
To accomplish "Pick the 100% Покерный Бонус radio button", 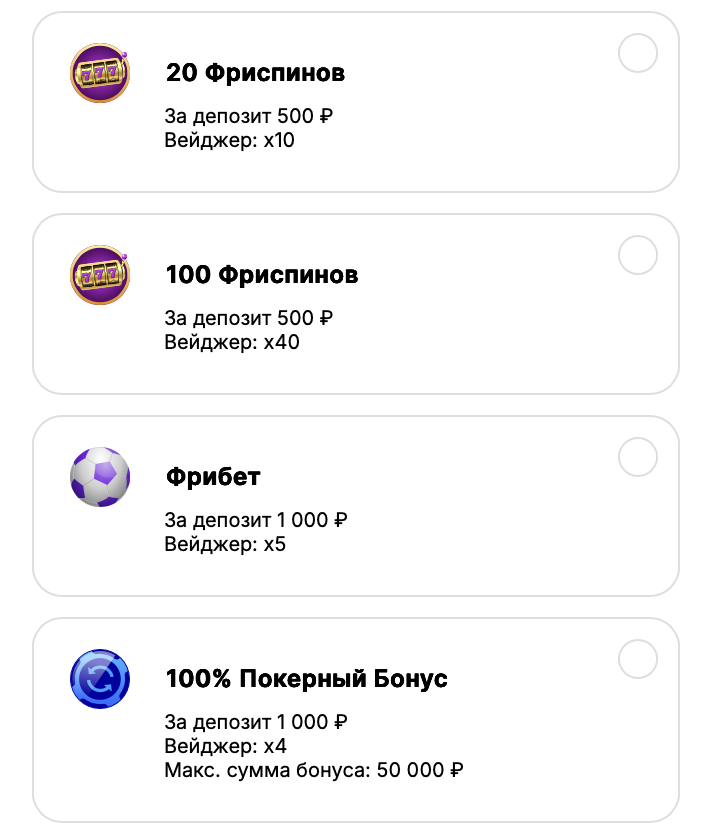I will tap(638, 659).
